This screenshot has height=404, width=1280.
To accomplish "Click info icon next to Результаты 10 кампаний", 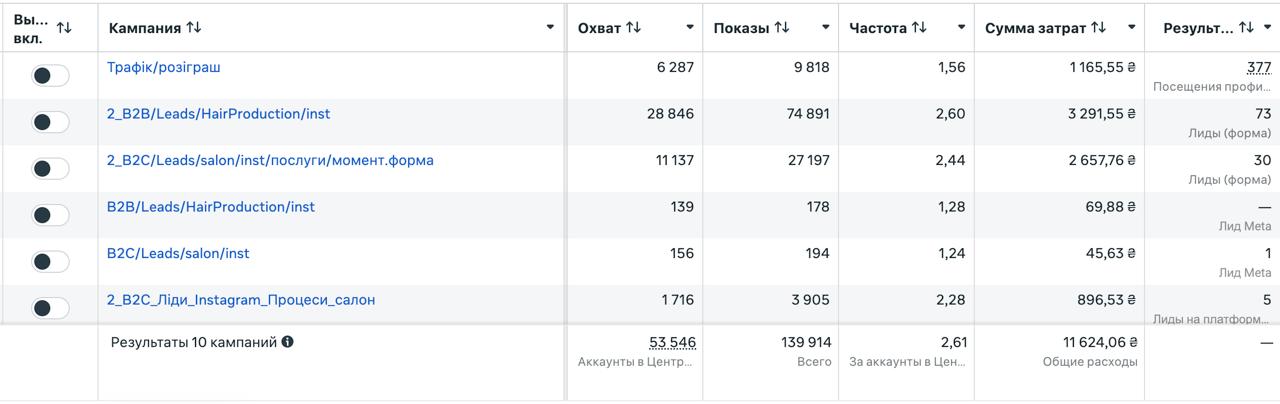I will pos(288,342).
